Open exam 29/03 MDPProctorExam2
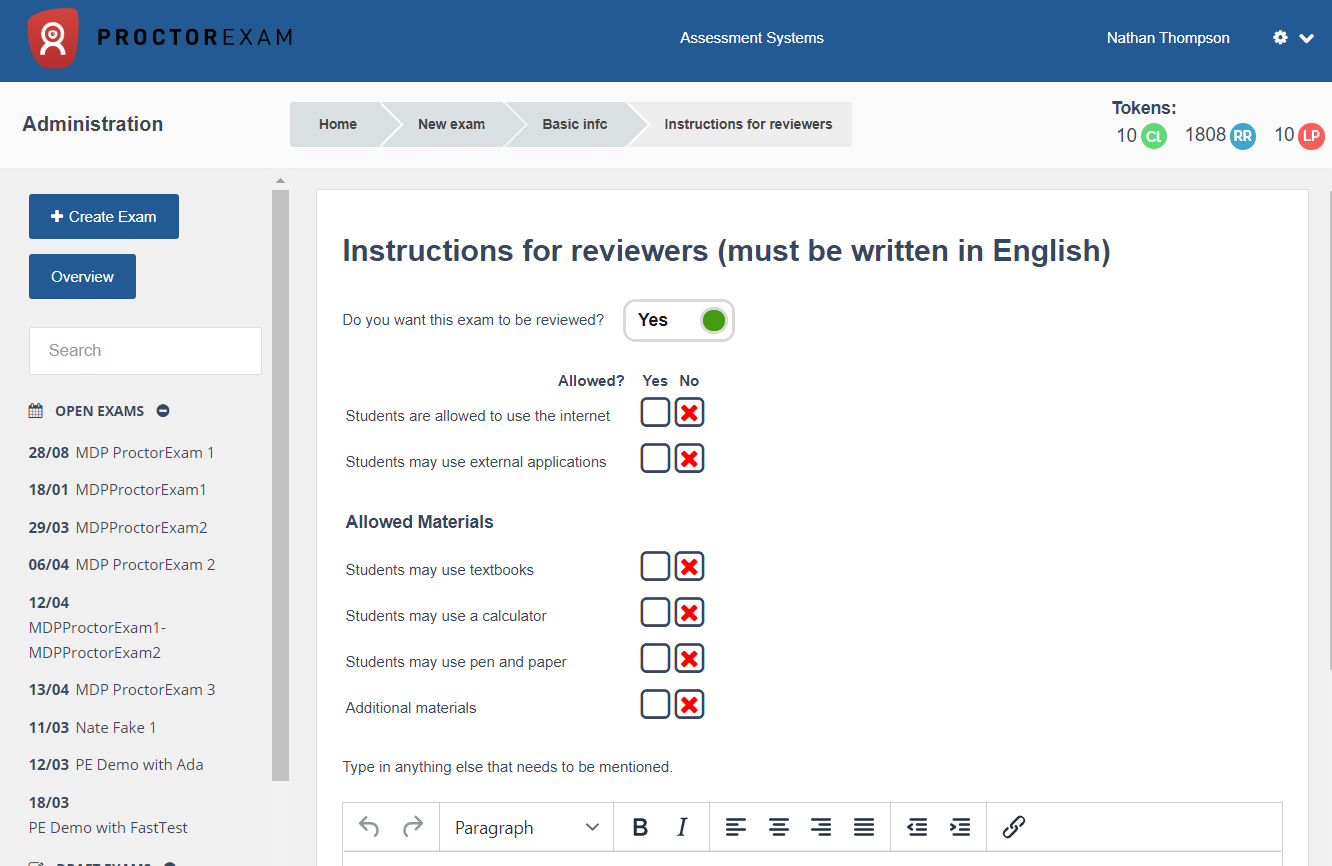This screenshot has height=866, width=1332. click(x=118, y=527)
